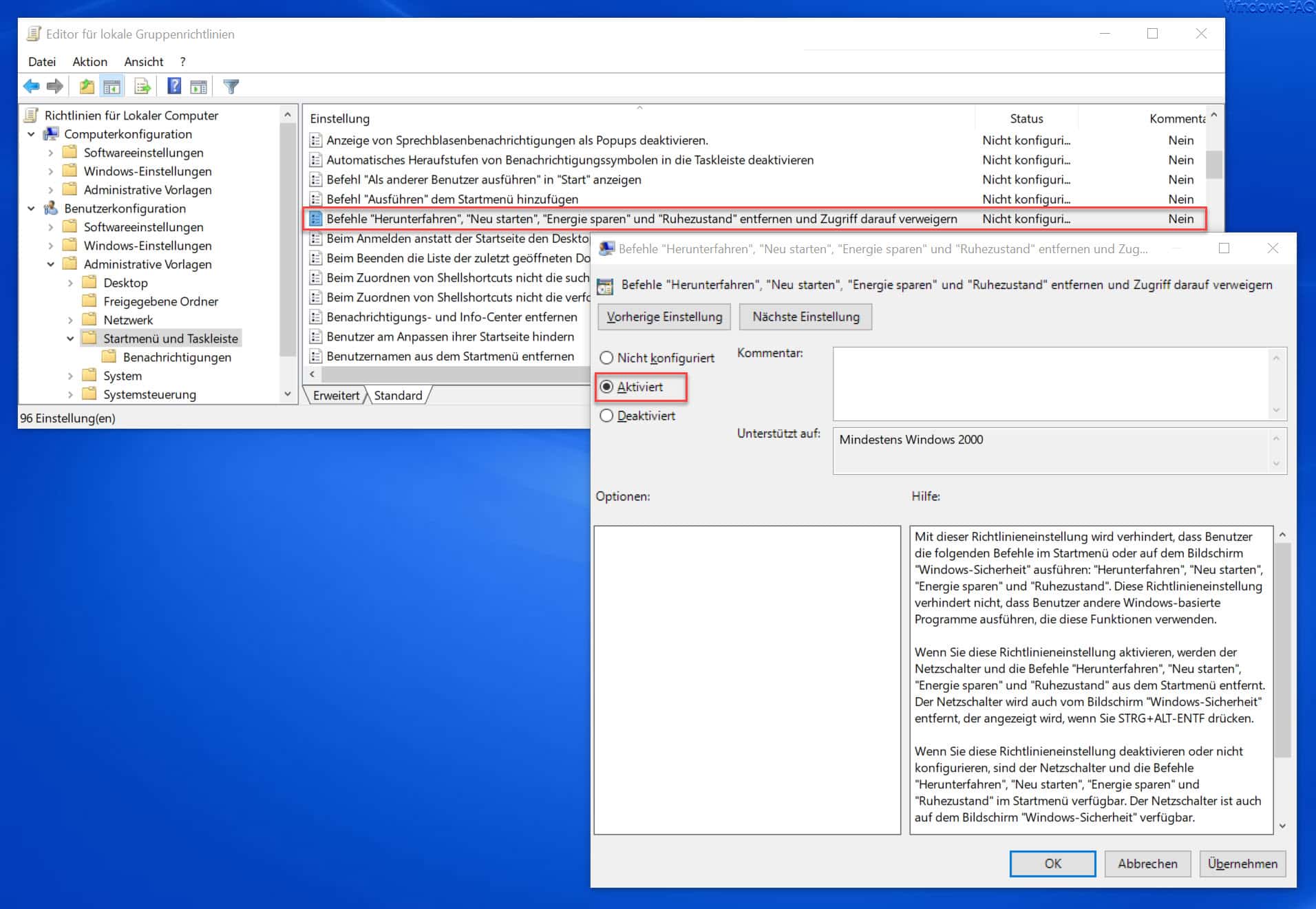The height and width of the screenshot is (909, 1316).
Task: Click the Filter funnel toolbar icon
Action: click(231, 86)
